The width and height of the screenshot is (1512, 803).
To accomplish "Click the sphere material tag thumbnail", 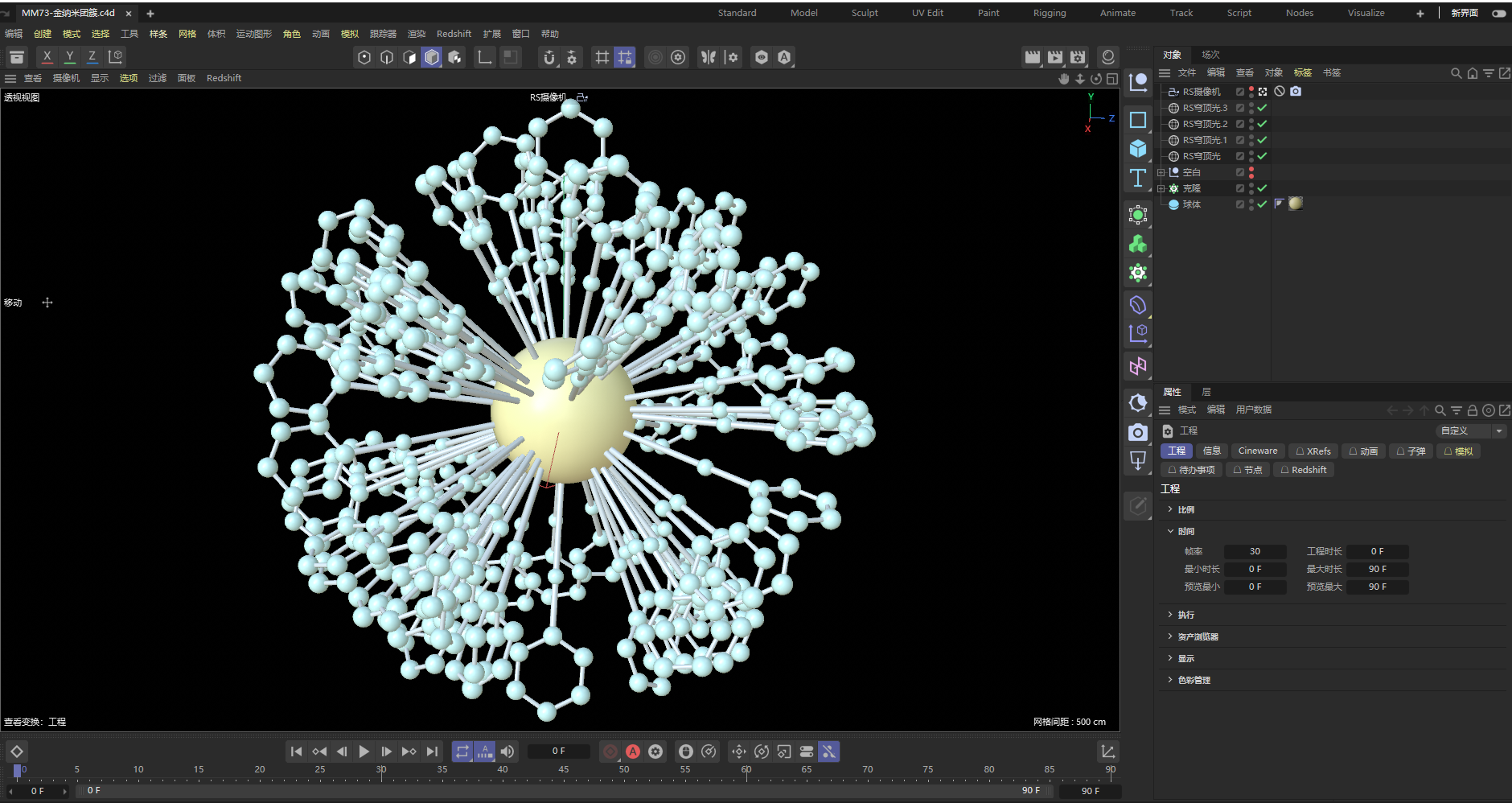I will coord(1295,204).
